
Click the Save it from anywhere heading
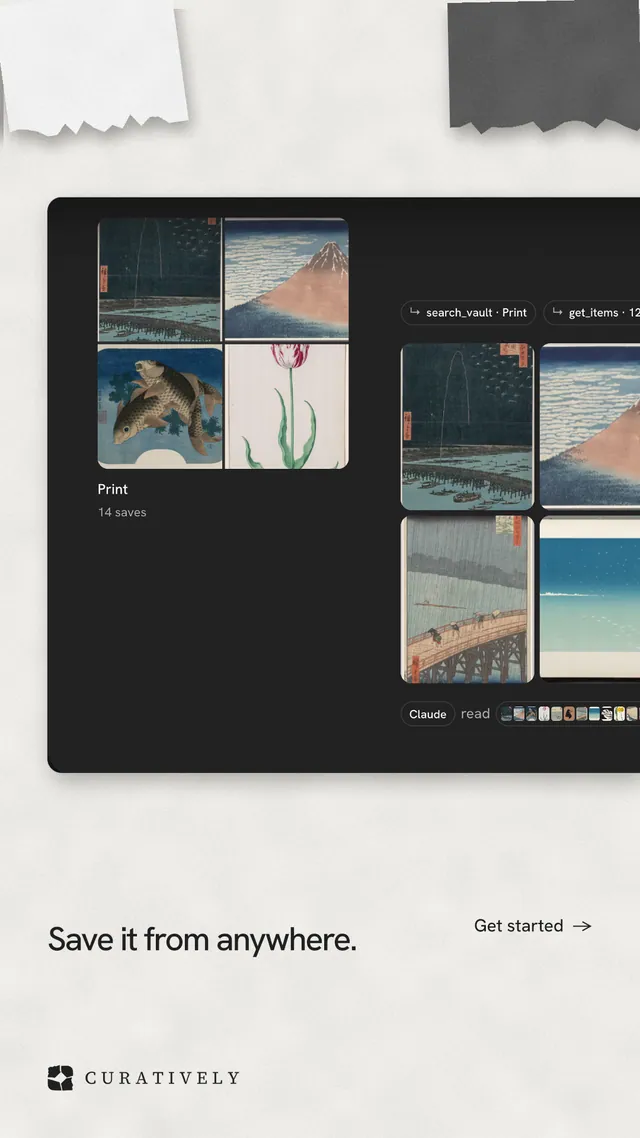pos(202,940)
